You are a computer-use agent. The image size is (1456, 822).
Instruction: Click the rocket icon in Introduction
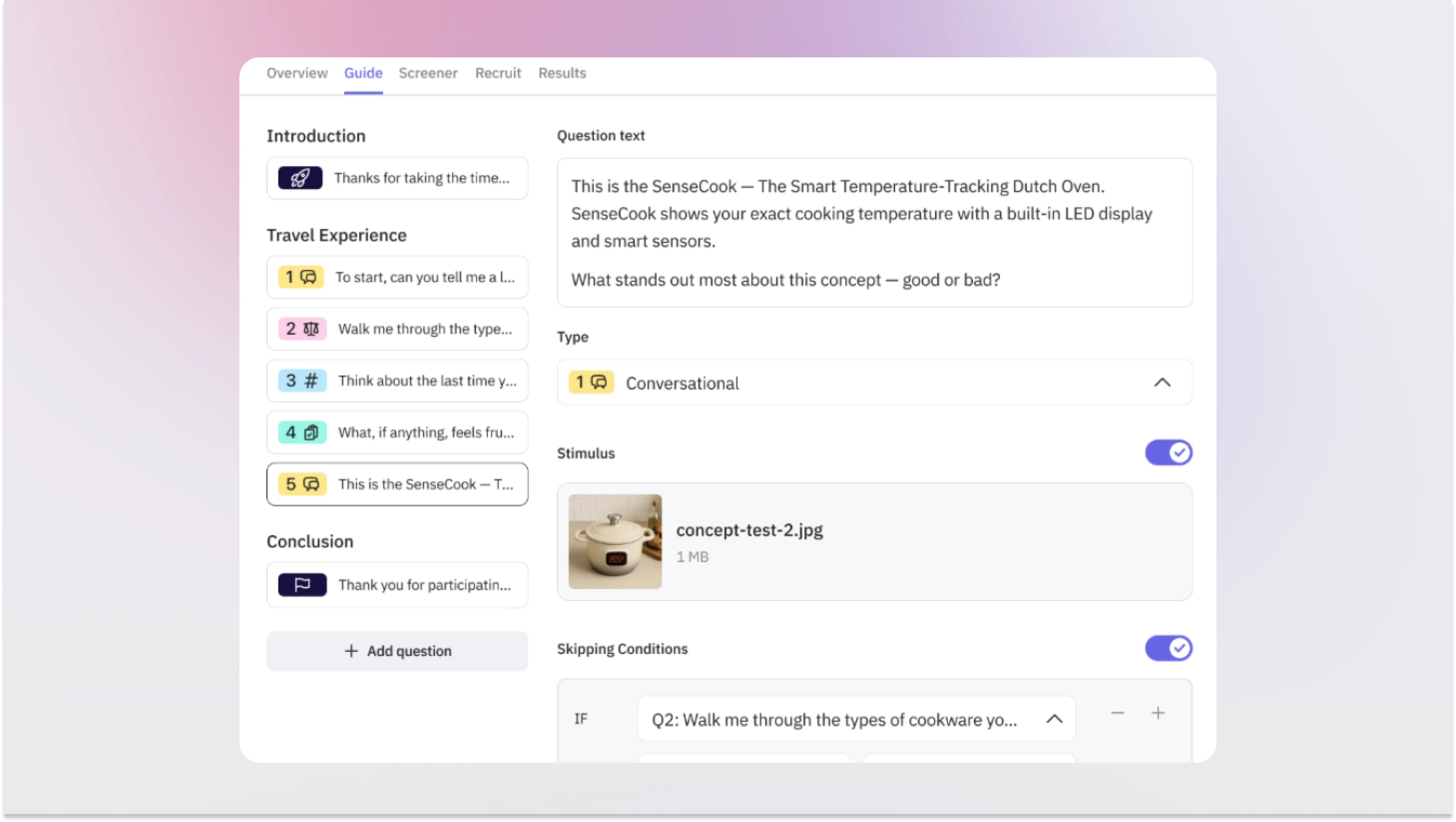(300, 178)
